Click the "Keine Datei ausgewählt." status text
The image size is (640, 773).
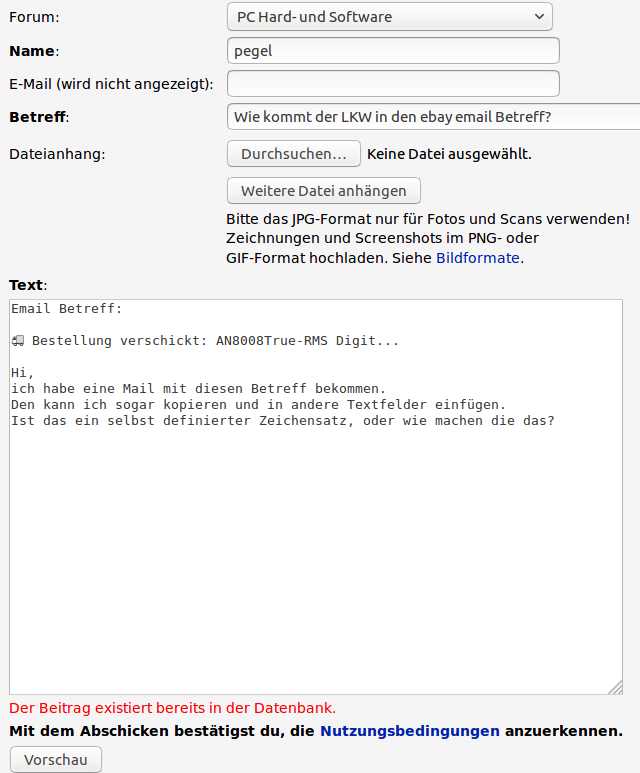[x=449, y=154]
